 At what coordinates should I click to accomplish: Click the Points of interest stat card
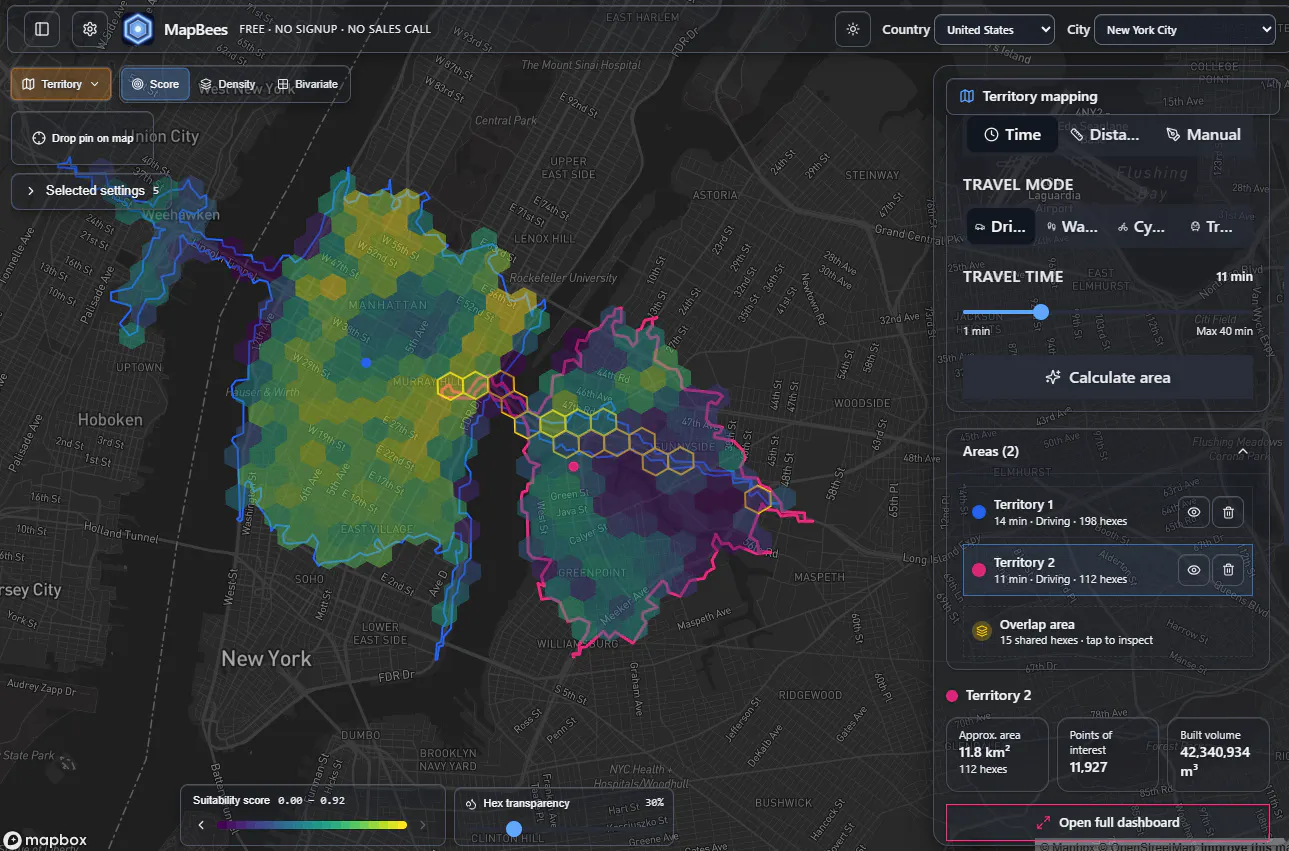[1108, 754]
